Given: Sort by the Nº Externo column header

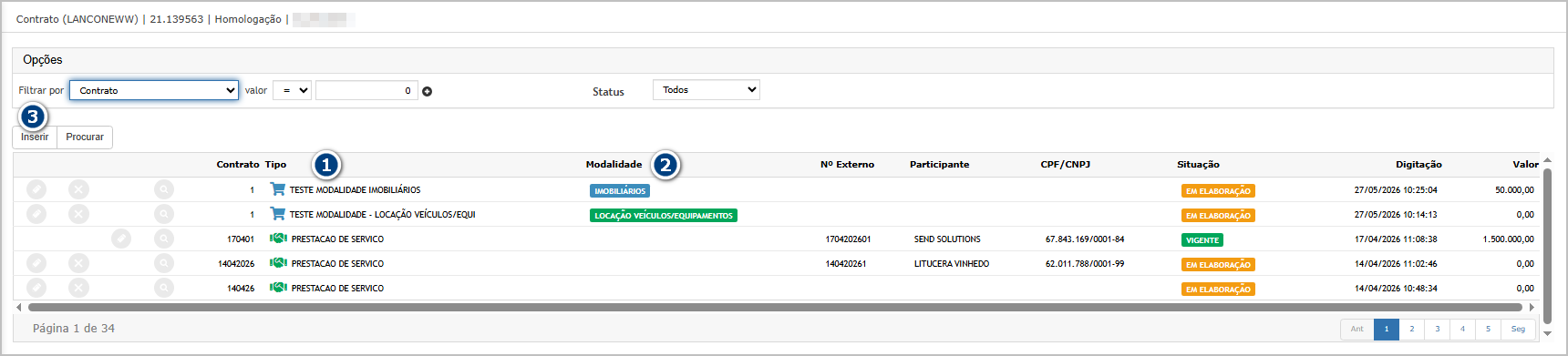Looking at the screenshot, I should pyautogui.click(x=847, y=165).
